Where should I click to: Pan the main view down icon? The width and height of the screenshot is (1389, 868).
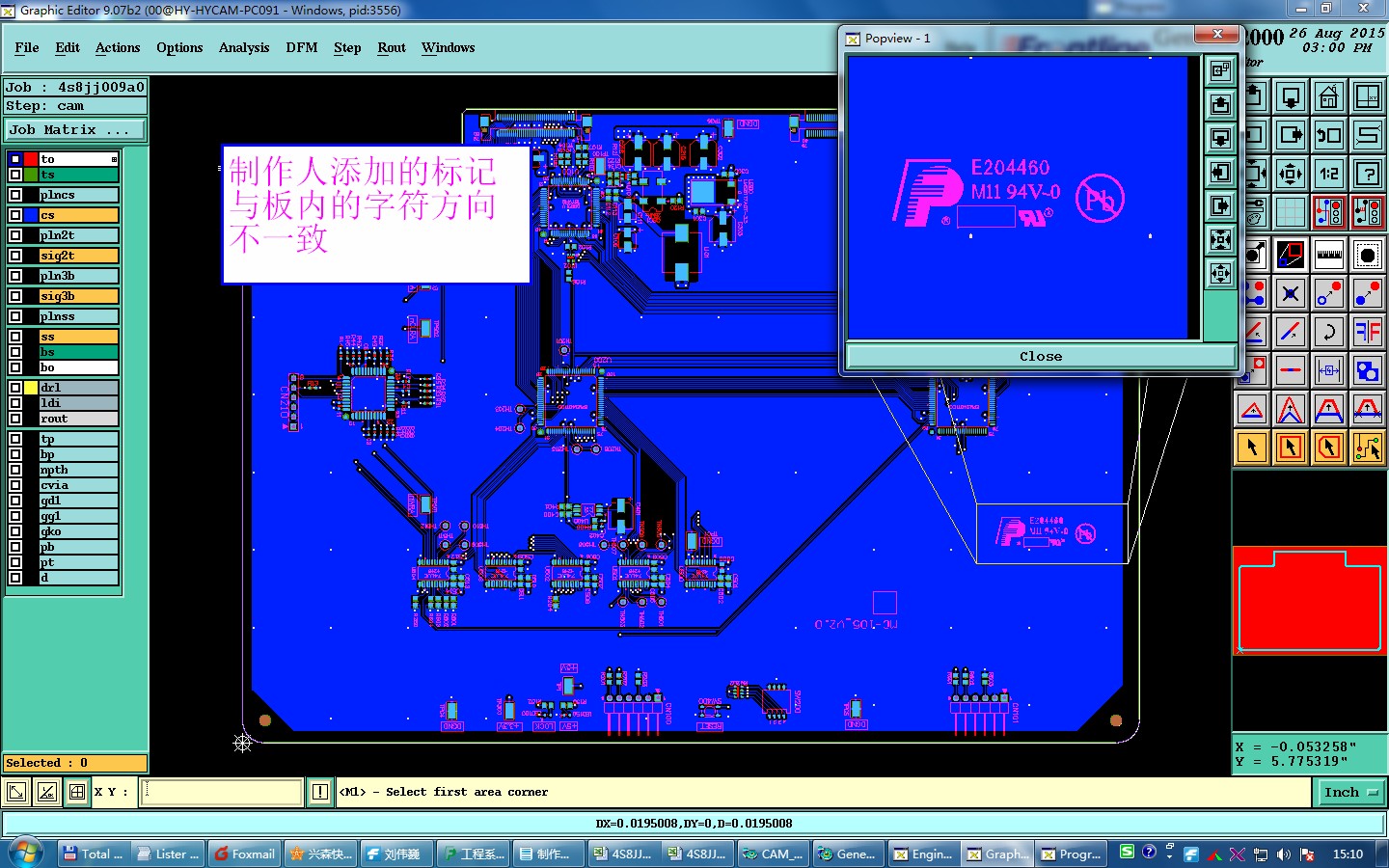coord(1291,96)
